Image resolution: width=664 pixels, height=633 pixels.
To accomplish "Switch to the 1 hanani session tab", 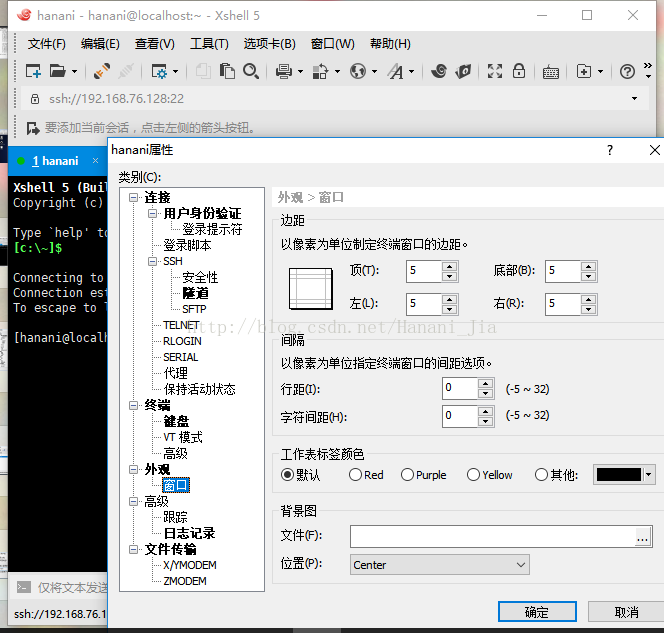I will pos(55,161).
